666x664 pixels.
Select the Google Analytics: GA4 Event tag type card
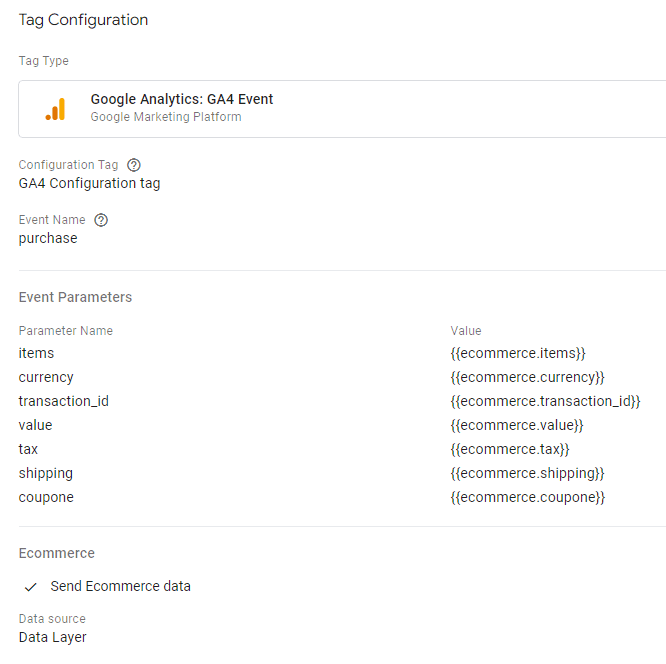342,109
